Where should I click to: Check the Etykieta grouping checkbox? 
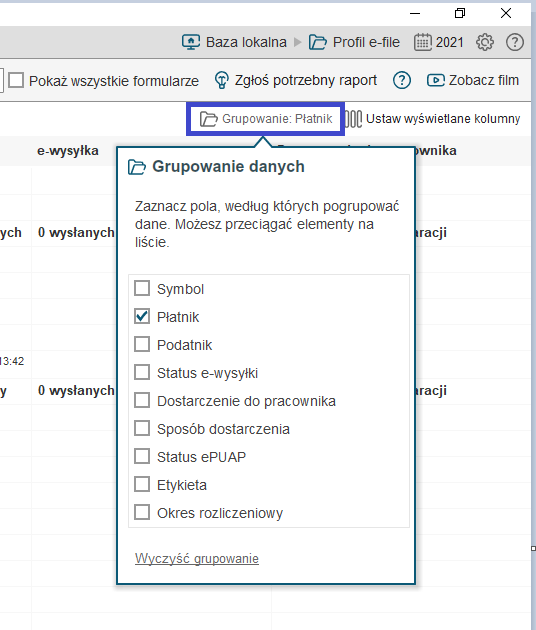tap(142, 484)
